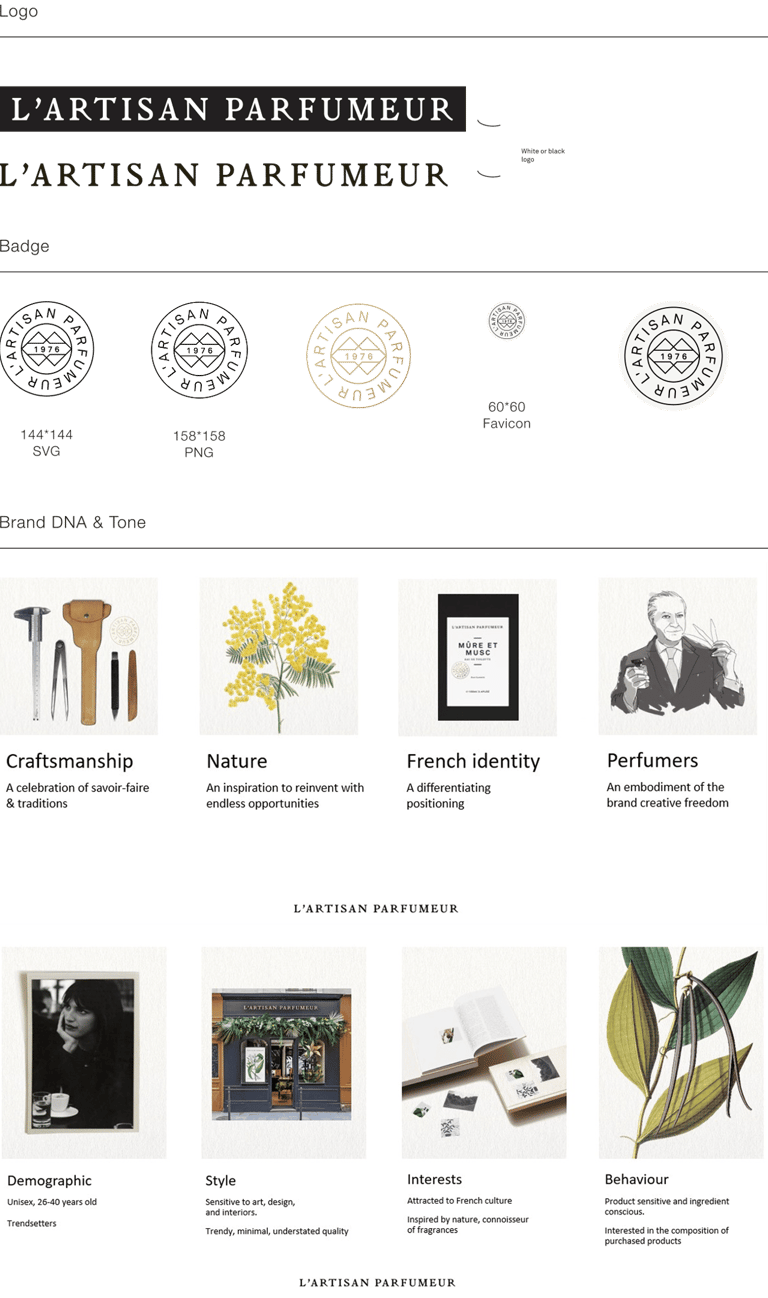This screenshot has height=1298, width=768.
Task: Open the storefront Style photo
Action: tap(284, 1053)
